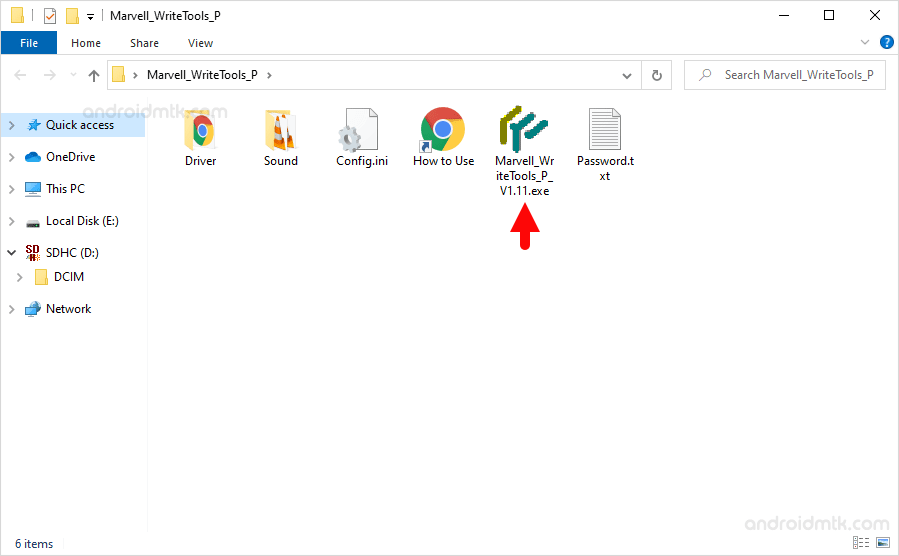Open Help with the question mark icon
Image resolution: width=899 pixels, height=556 pixels.
[x=886, y=42]
